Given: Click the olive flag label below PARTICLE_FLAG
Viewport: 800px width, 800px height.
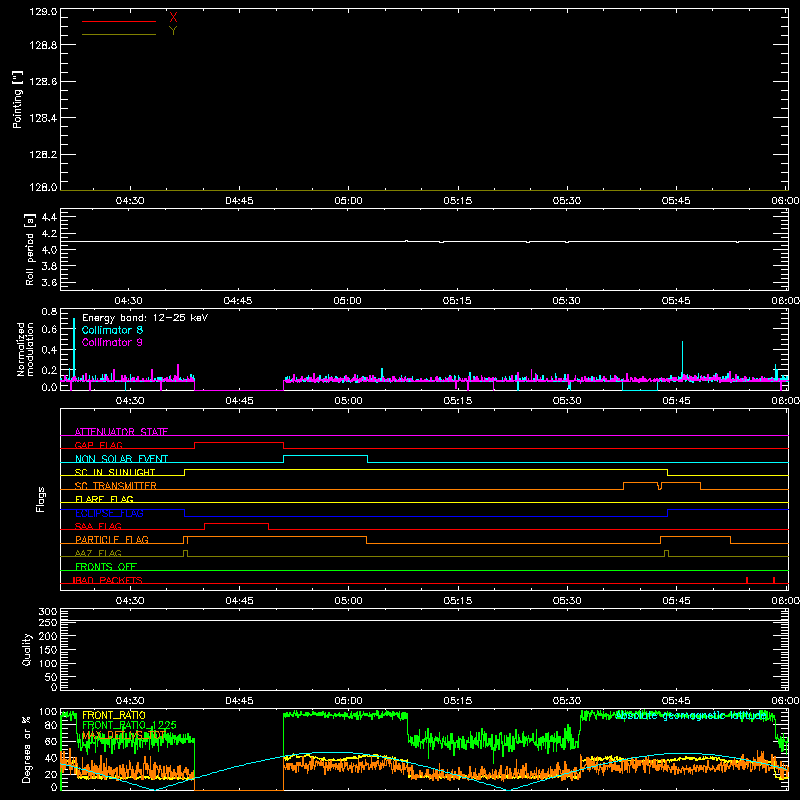Looking at the screenshot, I should coord(98,553).
